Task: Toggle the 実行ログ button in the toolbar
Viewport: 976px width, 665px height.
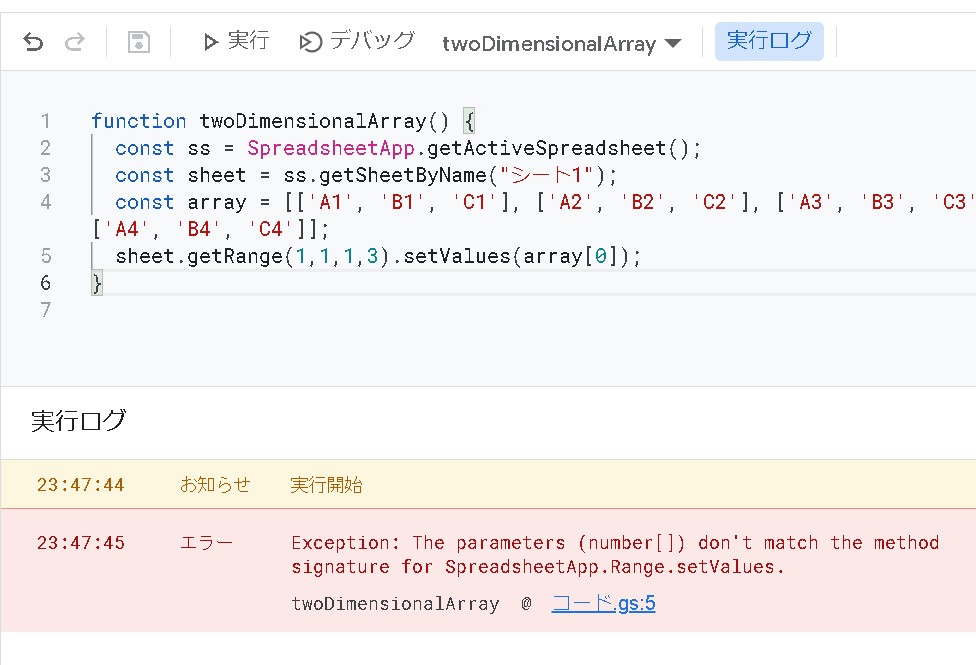Action: pyautogui.click(x=769, y=41)
